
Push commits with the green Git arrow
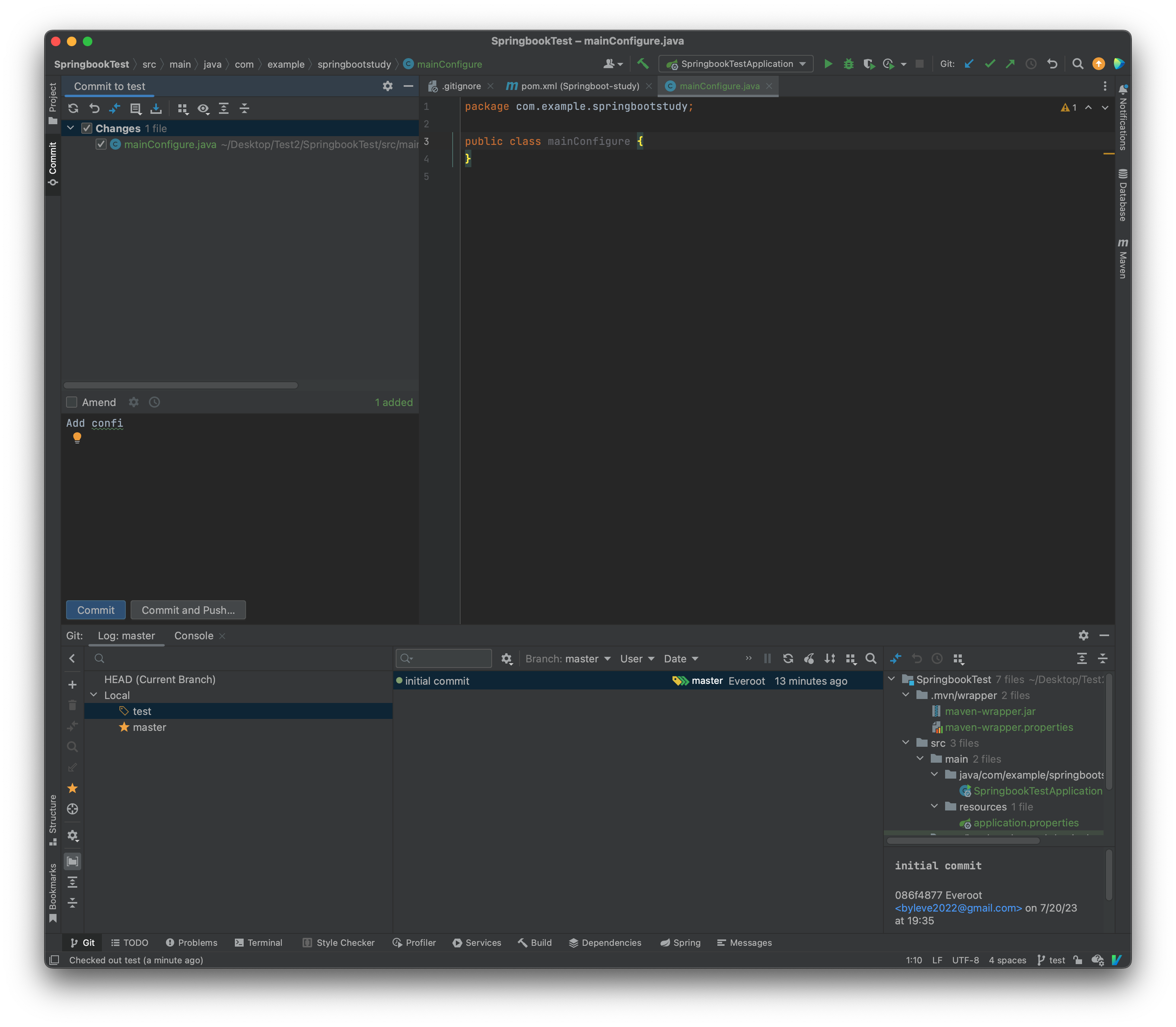pyautogui.click(x=1010, y=64)
